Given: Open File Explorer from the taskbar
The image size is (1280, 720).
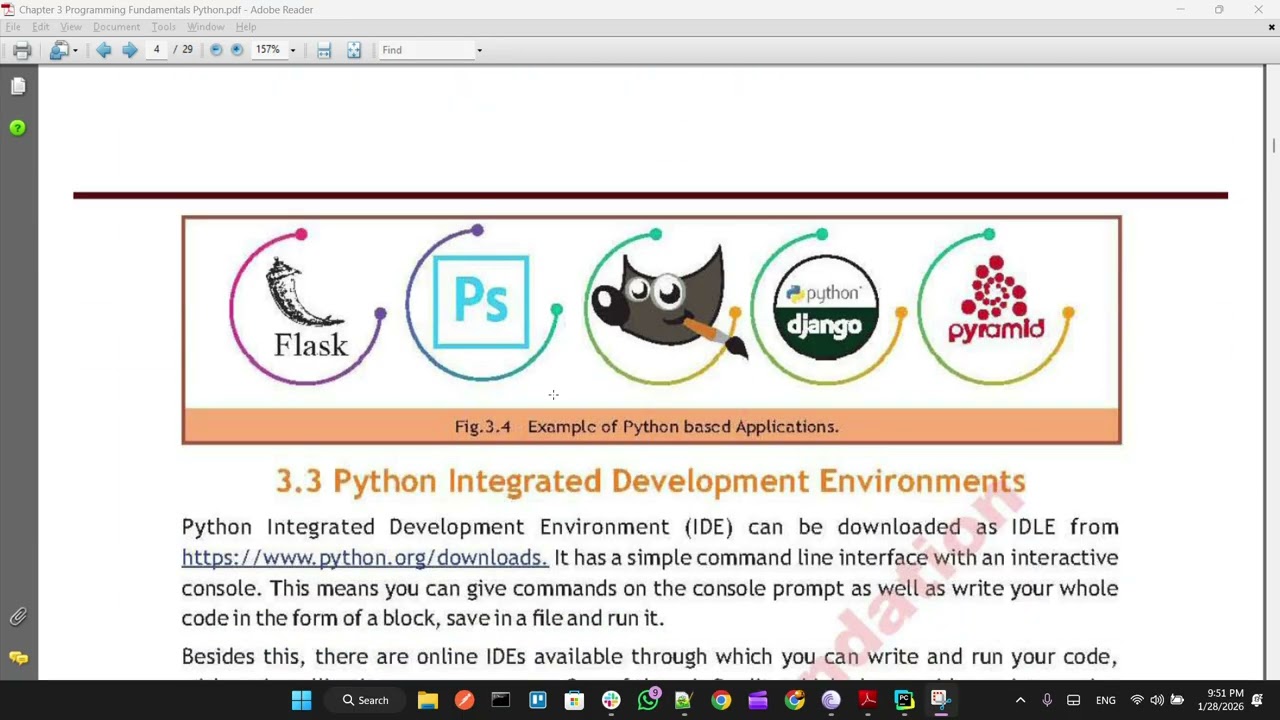Looking at the screenshot, I should pyautogui.click(x=428, y=700).
